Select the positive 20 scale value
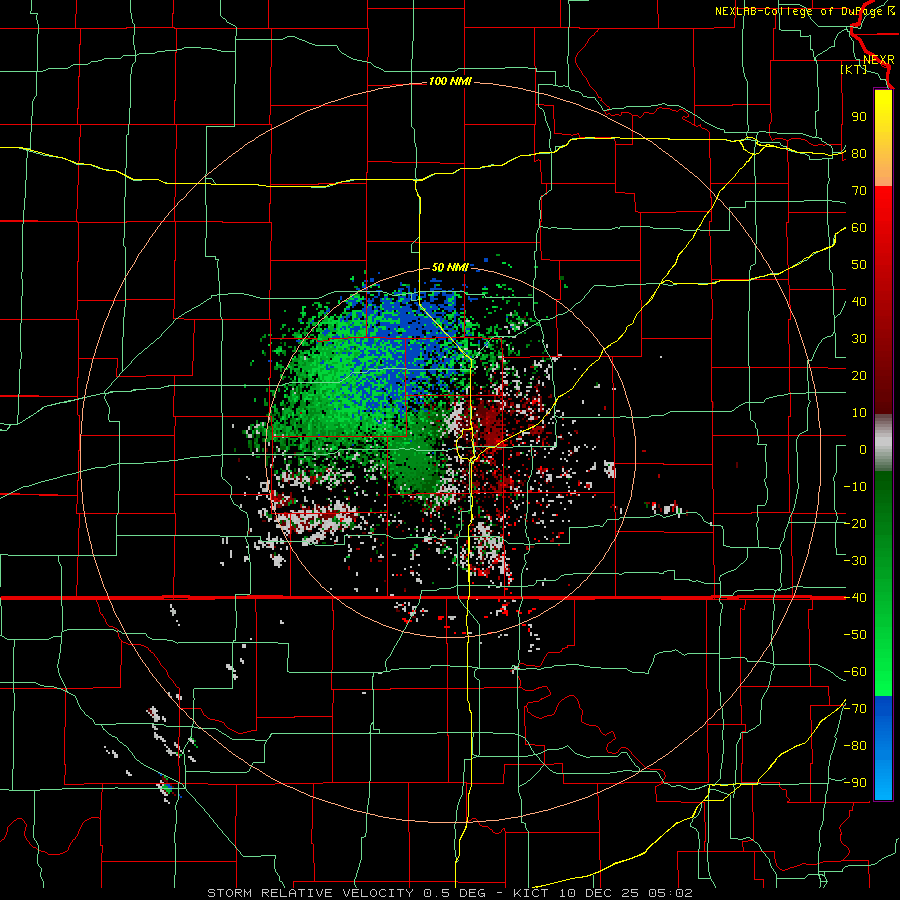The height and width of the screenshot is (900, 900). tap(859, 376)
